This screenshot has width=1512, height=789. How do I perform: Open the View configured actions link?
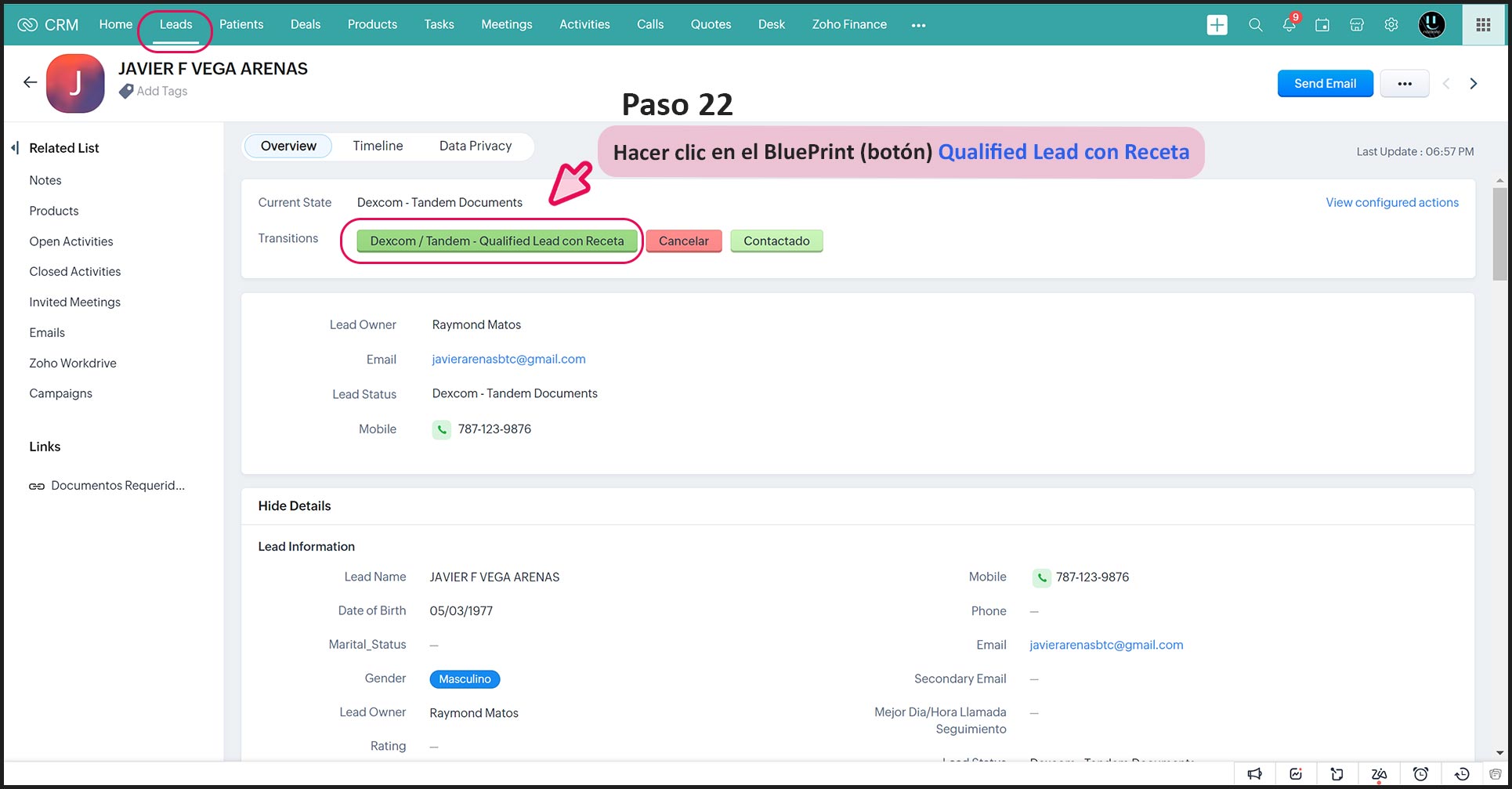pos(1391,202)
